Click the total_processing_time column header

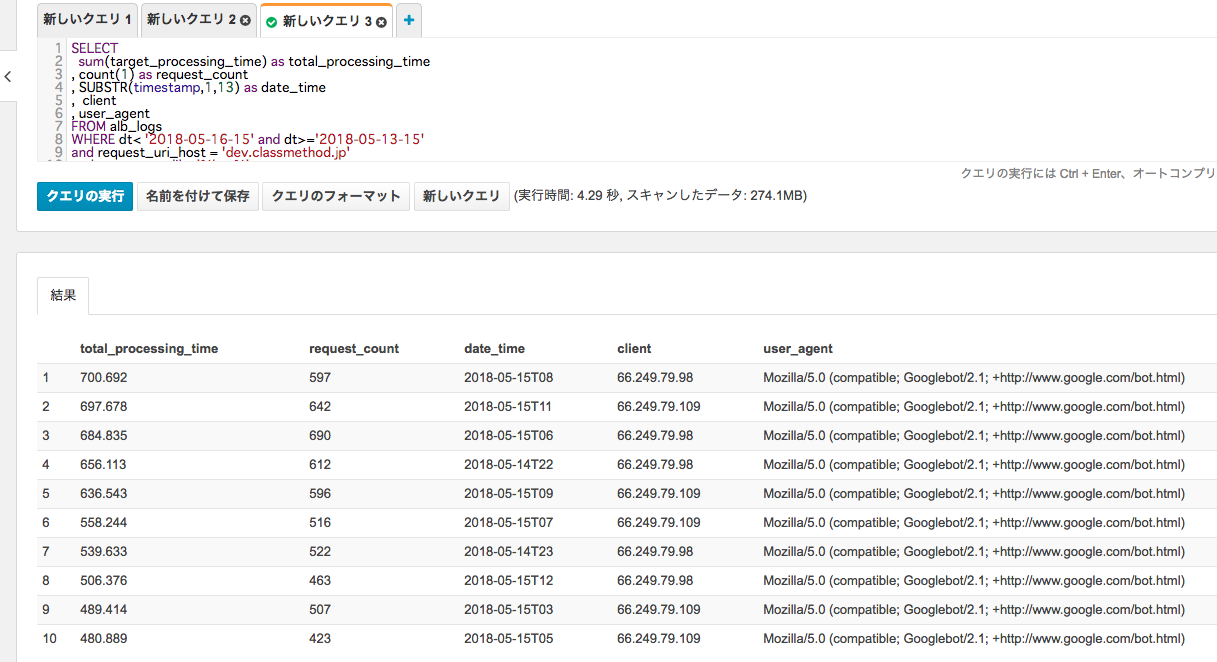pos(148,348)
